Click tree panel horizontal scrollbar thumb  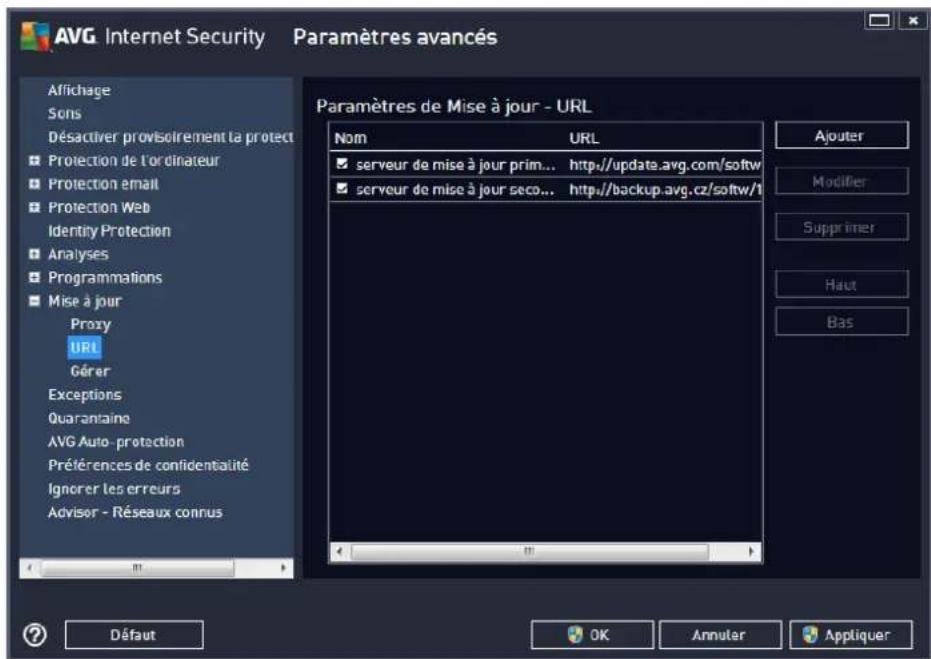click(137, 568)
